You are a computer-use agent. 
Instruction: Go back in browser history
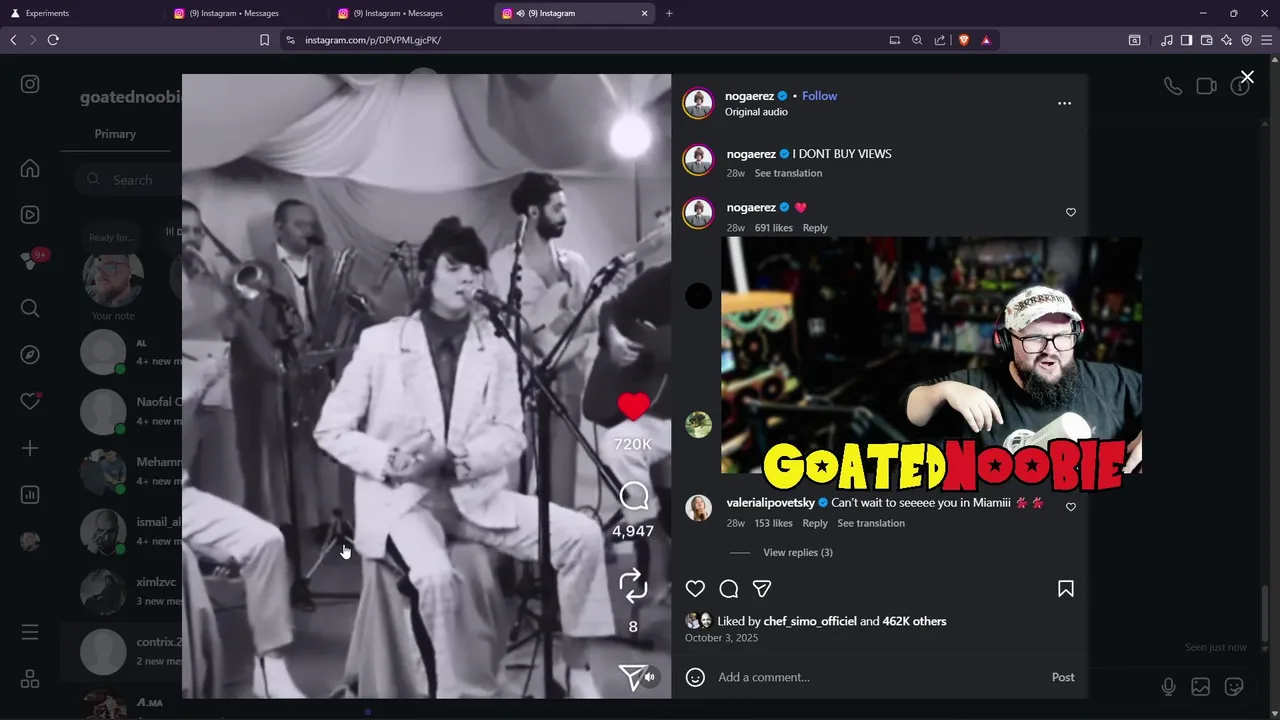tap(13, 40)
